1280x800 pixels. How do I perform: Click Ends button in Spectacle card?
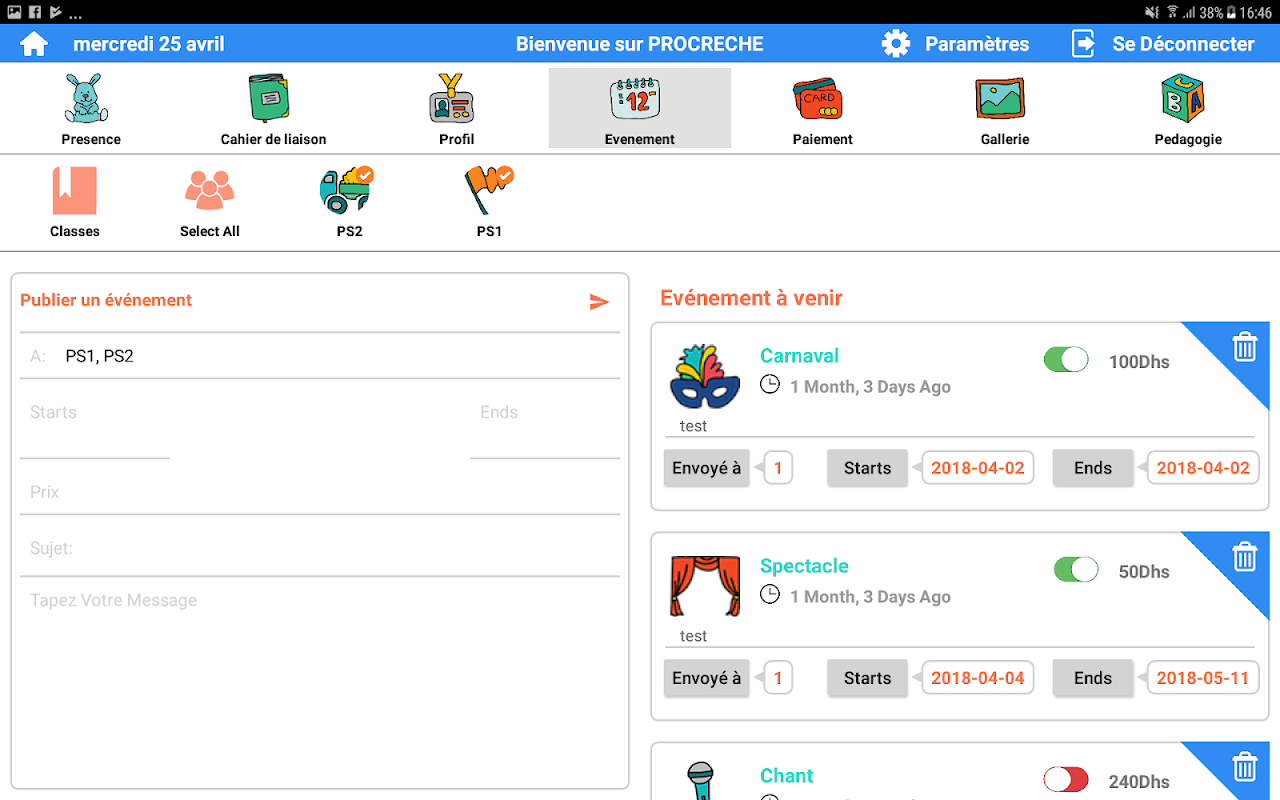click(1093, 678)
